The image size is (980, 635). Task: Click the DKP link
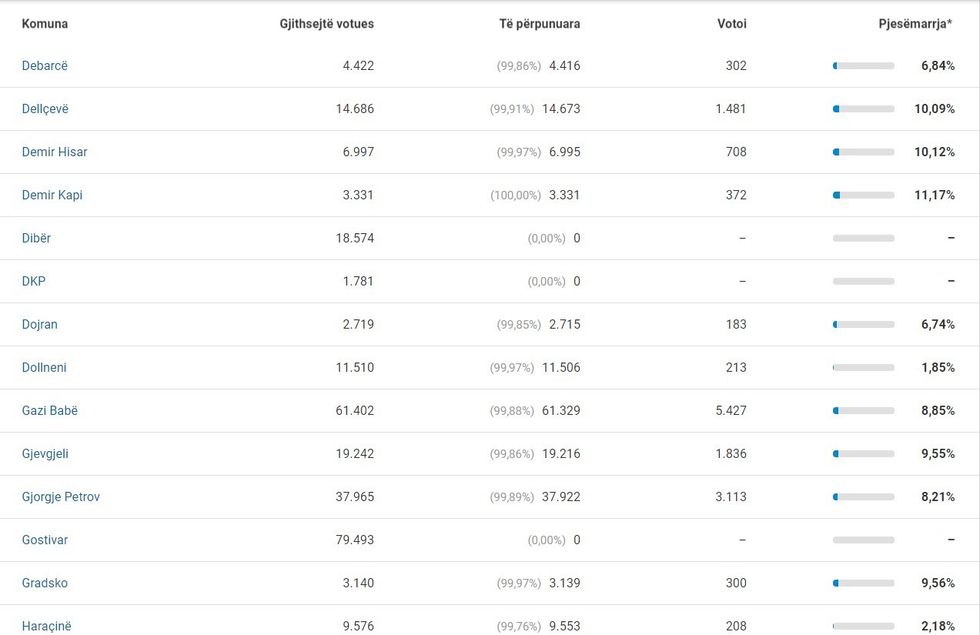(34, 281)
